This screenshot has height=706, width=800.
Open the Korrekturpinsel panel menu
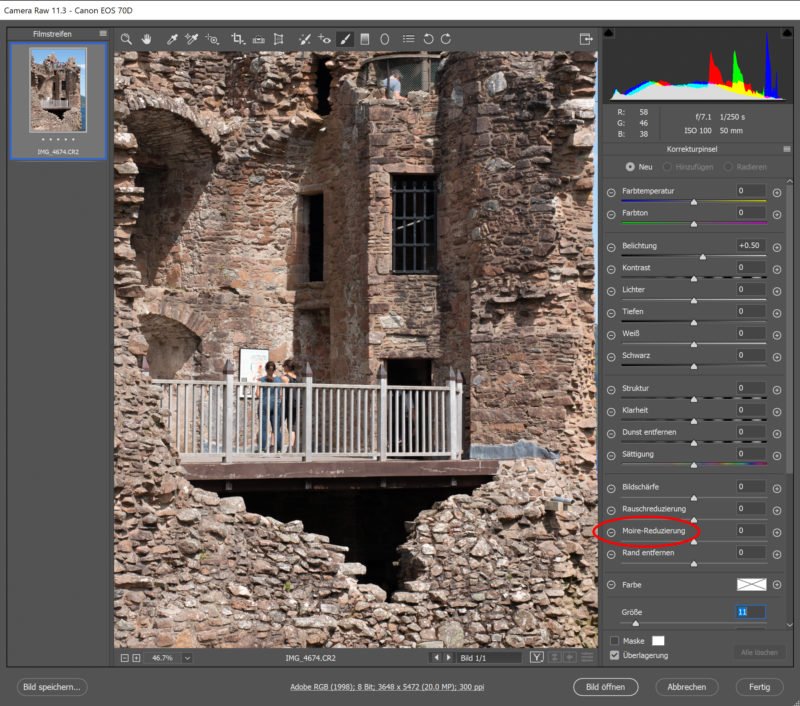point(787,148)
